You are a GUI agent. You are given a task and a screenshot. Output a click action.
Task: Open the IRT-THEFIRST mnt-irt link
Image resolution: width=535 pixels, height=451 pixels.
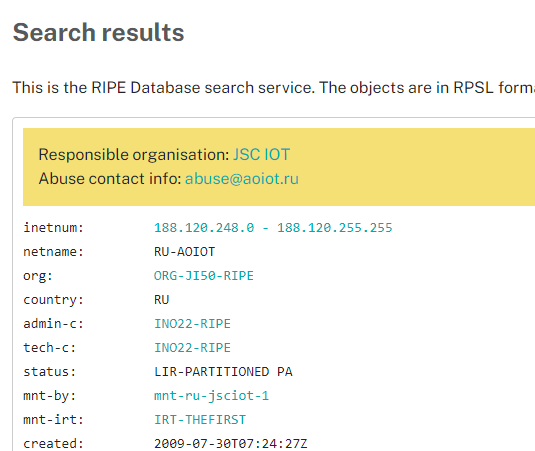click(x=200, y=420)
